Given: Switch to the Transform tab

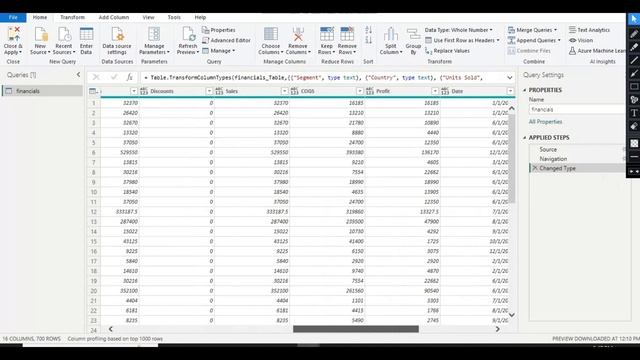Looking at the screenshot, I should point(73,17).
